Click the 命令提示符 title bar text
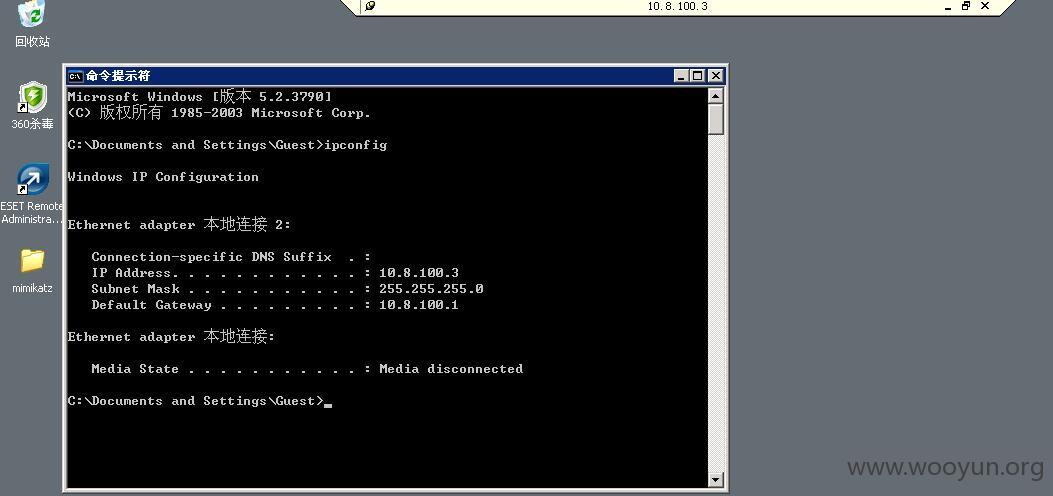The width and height of the screenshot is (1053, 496). 118,76
